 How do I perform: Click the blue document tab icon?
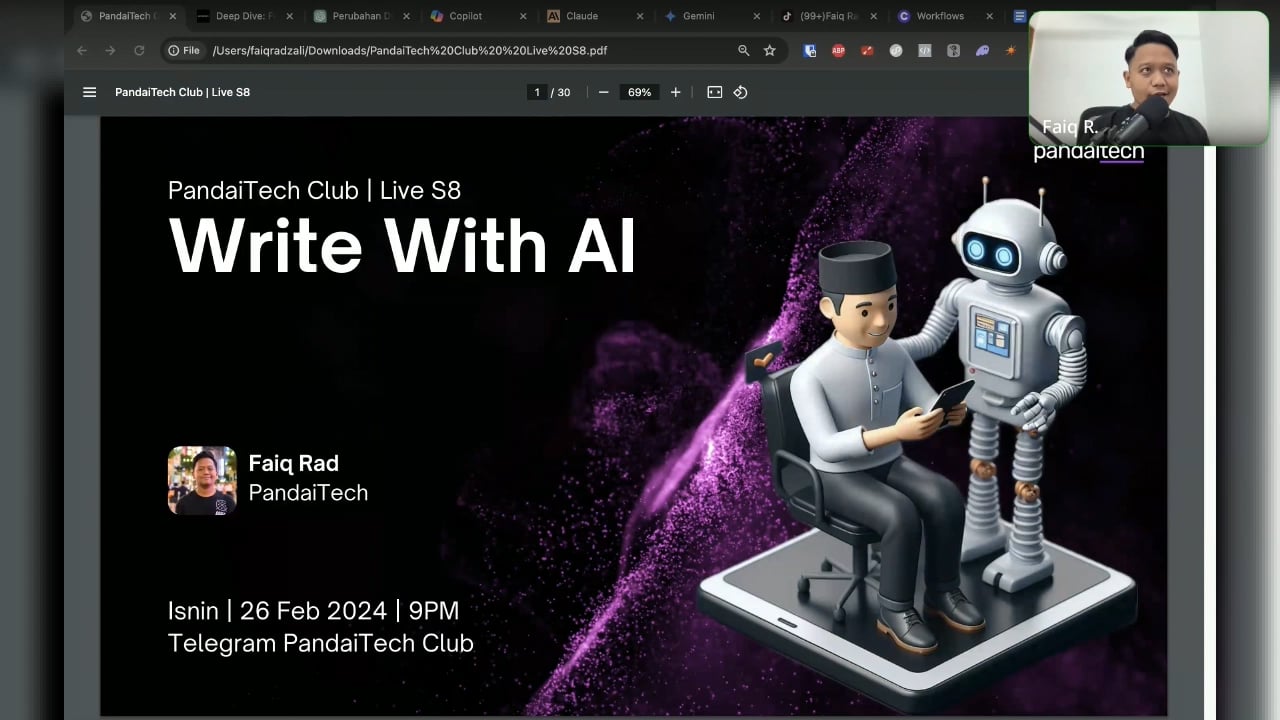[1020, 16]
